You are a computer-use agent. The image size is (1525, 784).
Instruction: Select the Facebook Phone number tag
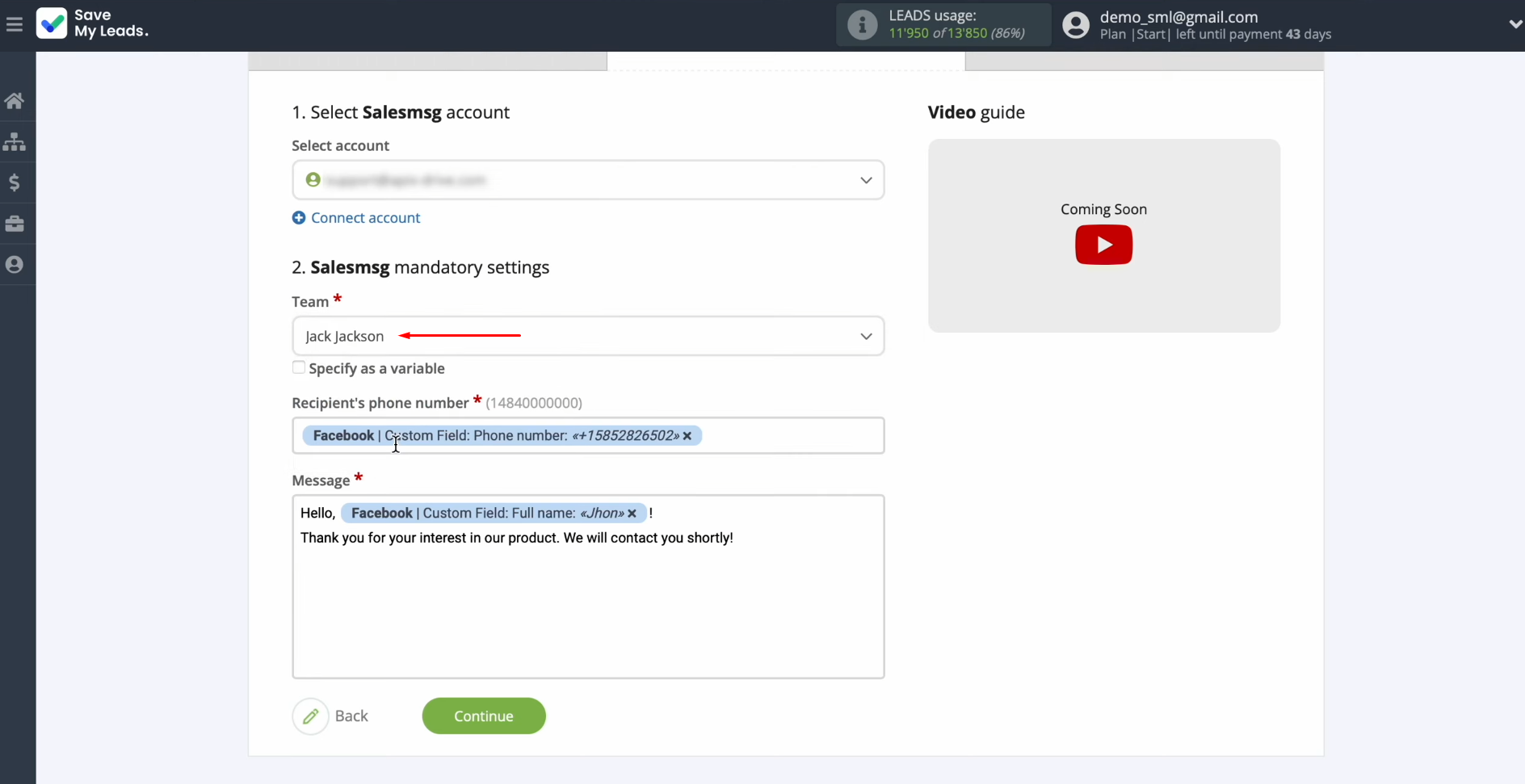[502, 436]
